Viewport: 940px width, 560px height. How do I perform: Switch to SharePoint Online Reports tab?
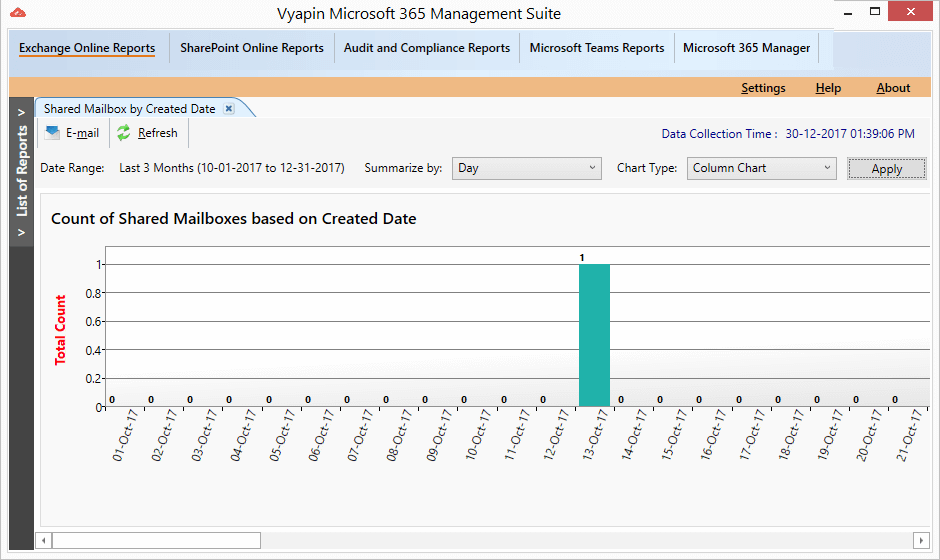pos(252,48)
